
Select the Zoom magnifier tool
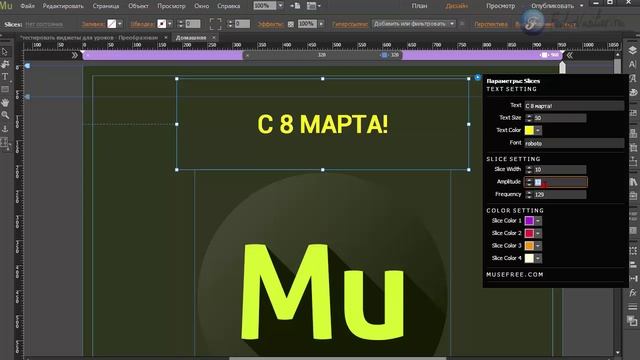click(5, 116)
